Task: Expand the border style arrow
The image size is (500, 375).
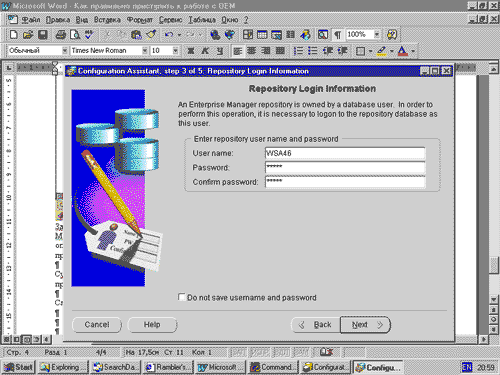Action: (x=370, y=51)
